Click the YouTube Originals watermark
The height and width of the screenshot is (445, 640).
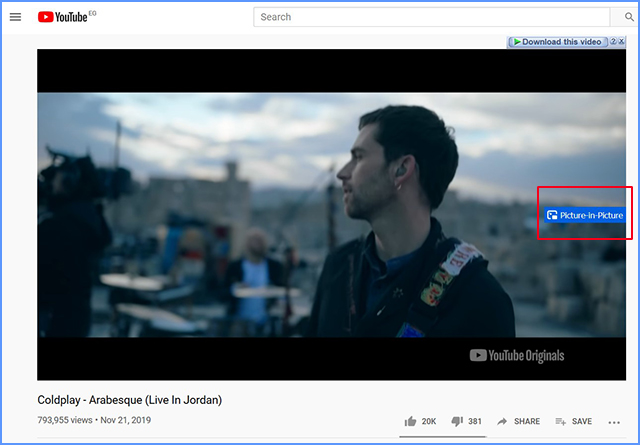point(517,356)
